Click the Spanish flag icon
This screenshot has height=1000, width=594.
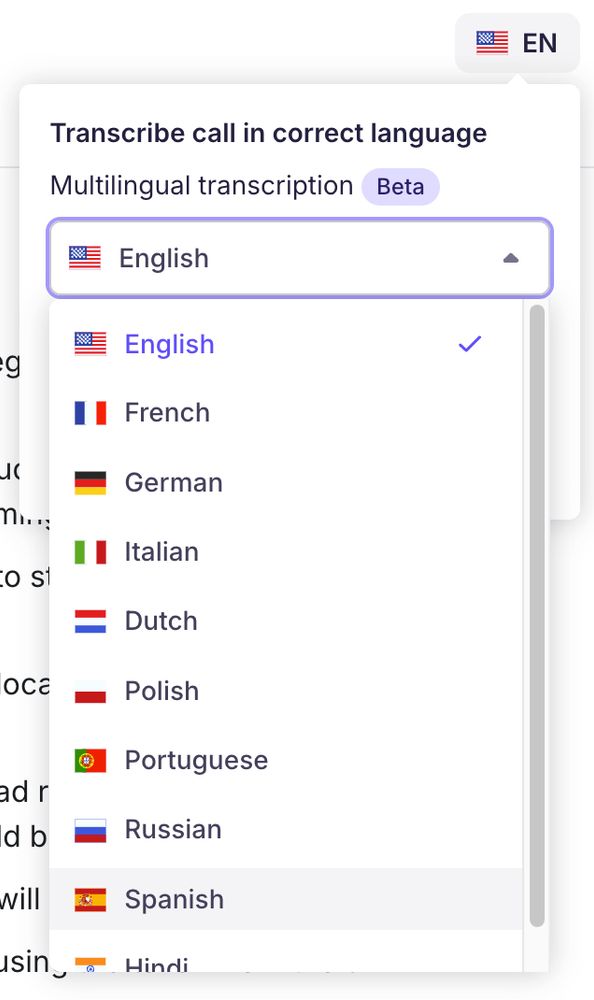pos(90,899)
